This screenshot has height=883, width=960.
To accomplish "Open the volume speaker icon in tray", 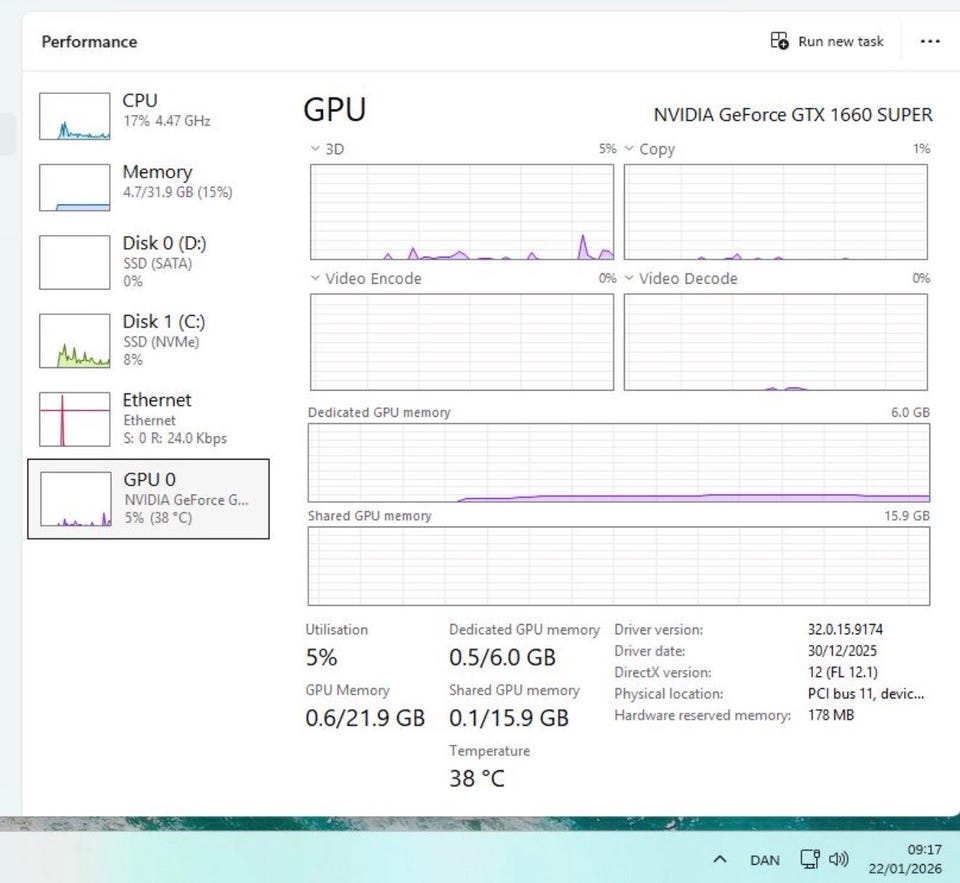I will [838, 859].
